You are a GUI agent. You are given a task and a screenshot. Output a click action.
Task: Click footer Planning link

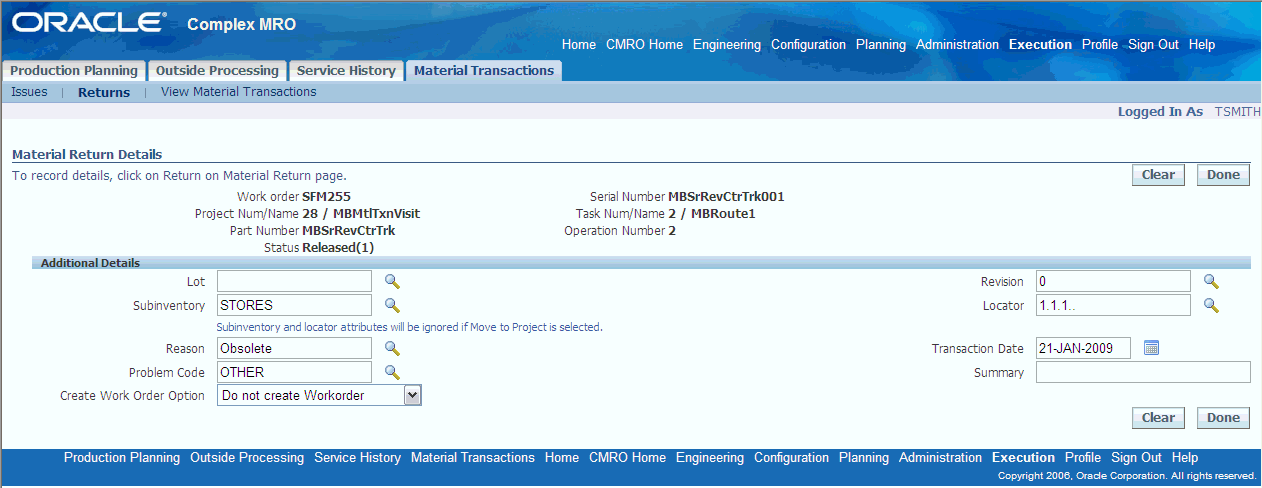864,458
